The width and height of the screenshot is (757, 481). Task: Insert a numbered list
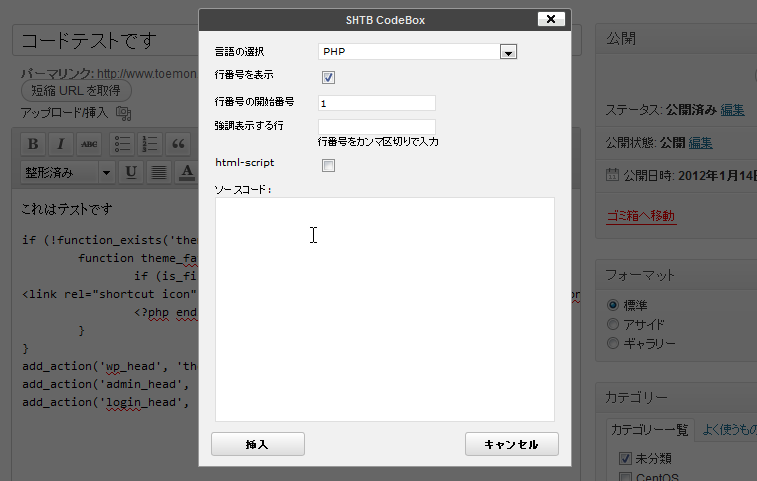pyautogui.click(x=150, y=144)
